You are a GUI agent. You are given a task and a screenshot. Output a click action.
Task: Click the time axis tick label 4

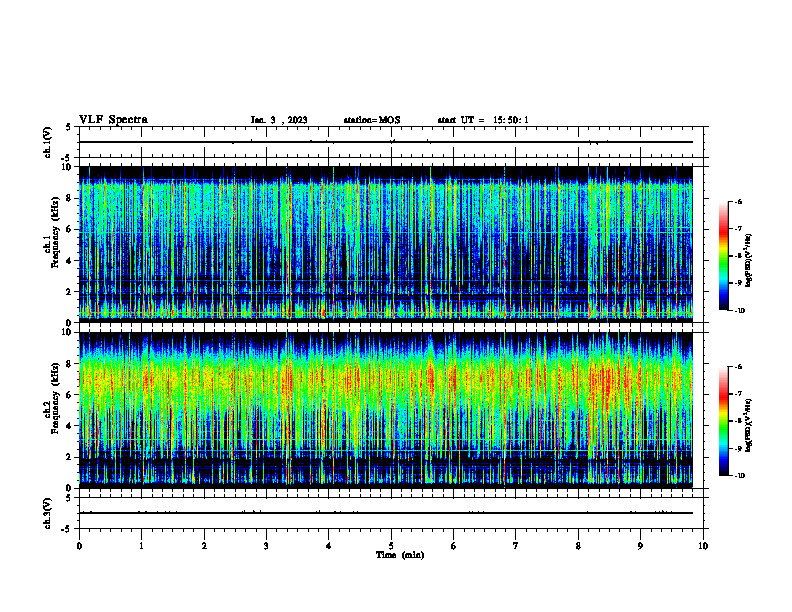[329, 546]
